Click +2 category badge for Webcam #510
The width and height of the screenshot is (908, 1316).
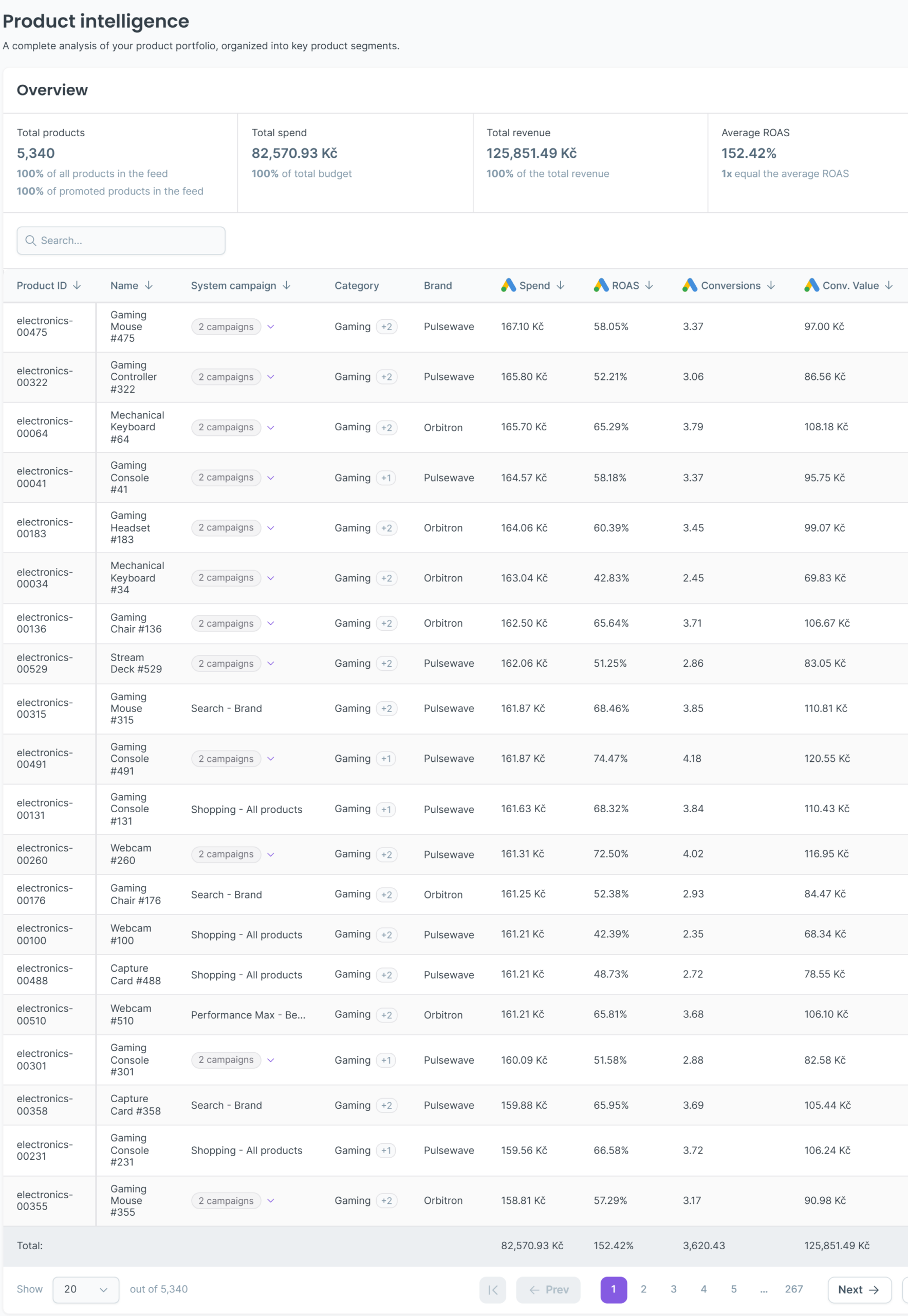[x=386, y=1015]
